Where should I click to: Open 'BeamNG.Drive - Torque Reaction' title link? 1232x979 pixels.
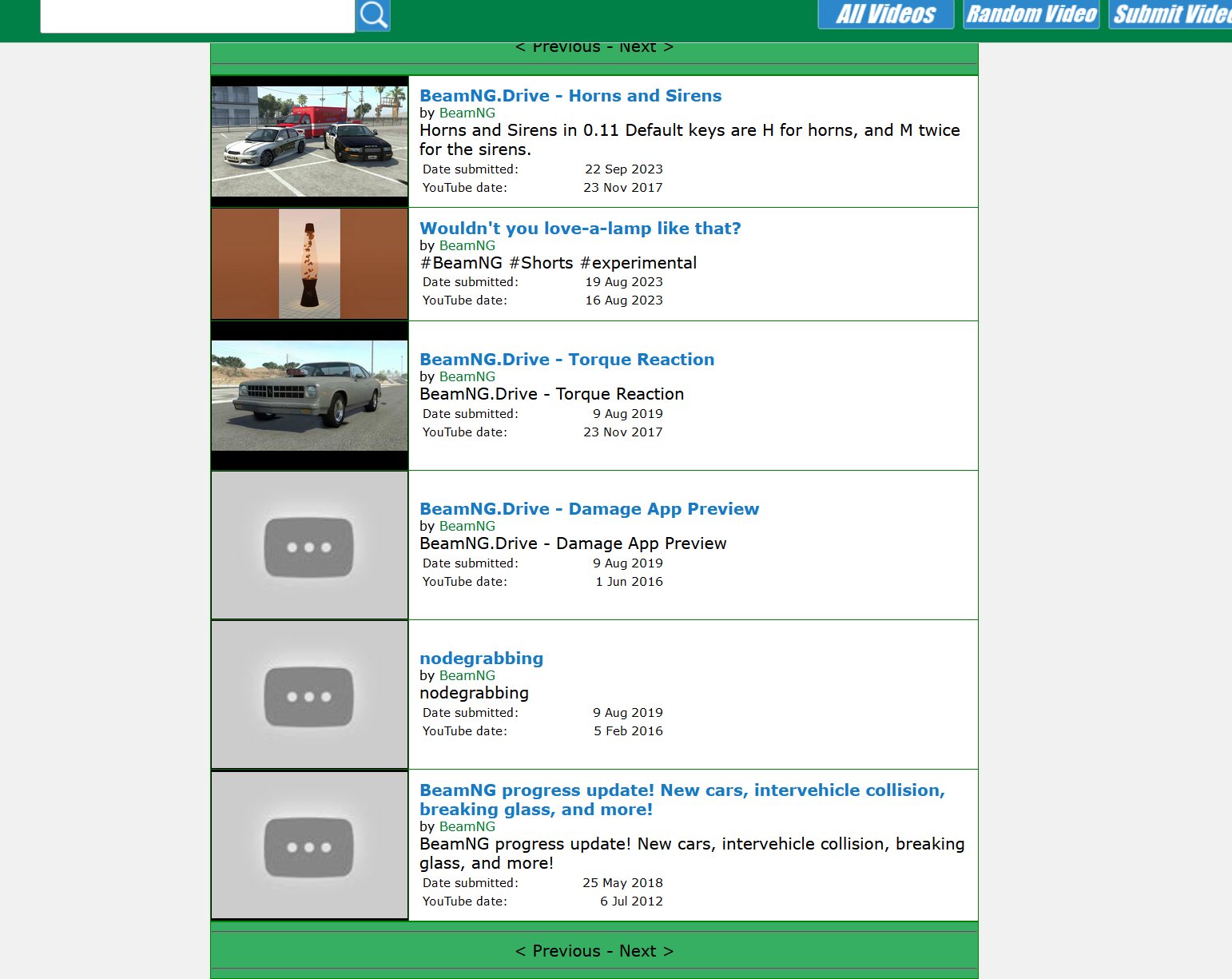(x=567, y=360)
